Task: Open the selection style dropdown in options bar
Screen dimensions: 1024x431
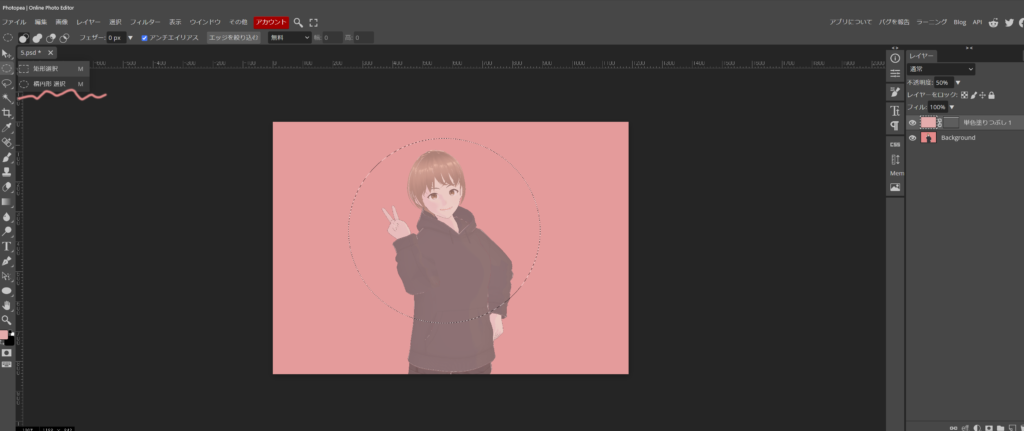Action: 289,37
